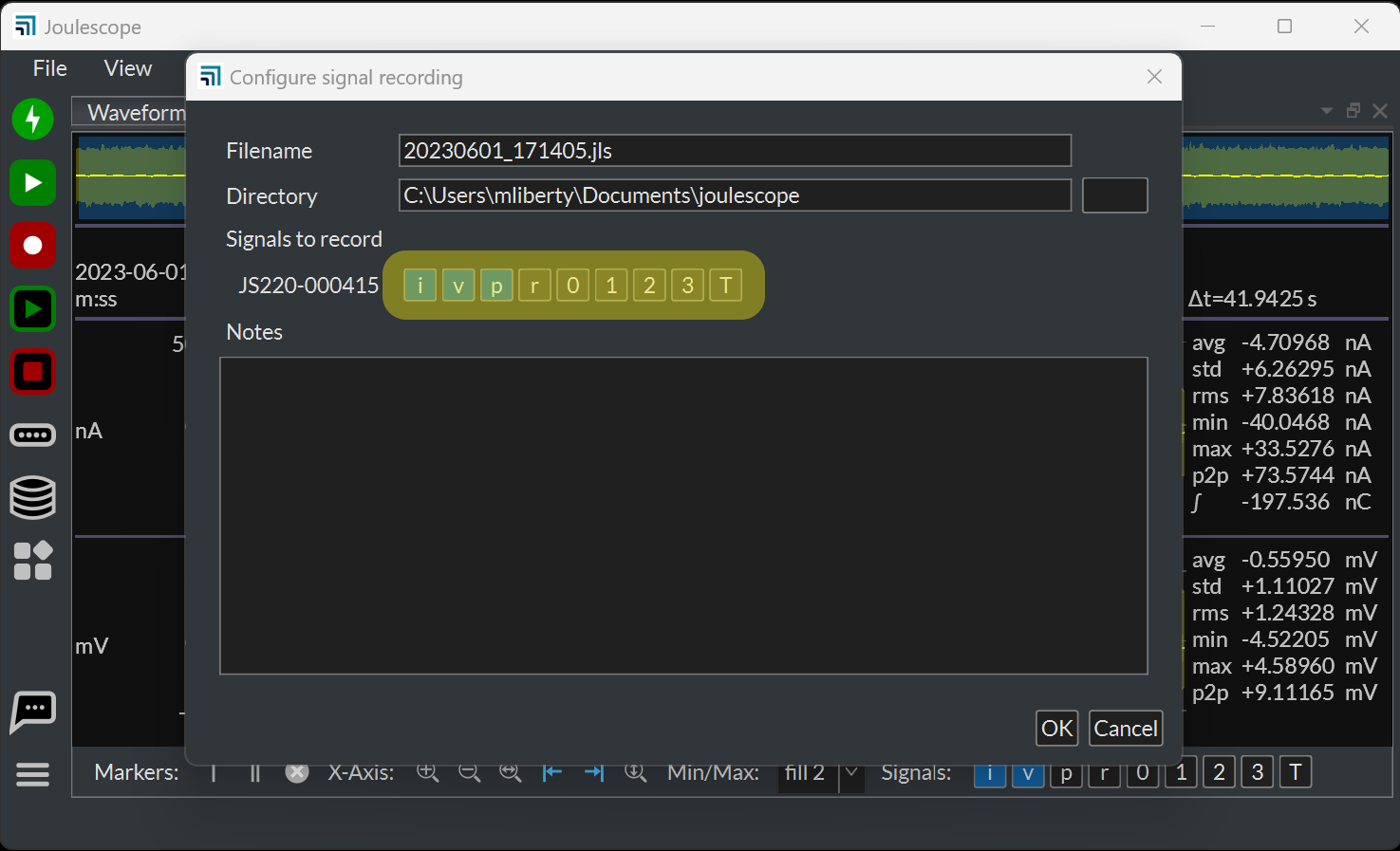Viewport: 1400px width, 851px height.
Task: Expand the Min/Max 'fill 2' dropdown
Action: (851, 773)
